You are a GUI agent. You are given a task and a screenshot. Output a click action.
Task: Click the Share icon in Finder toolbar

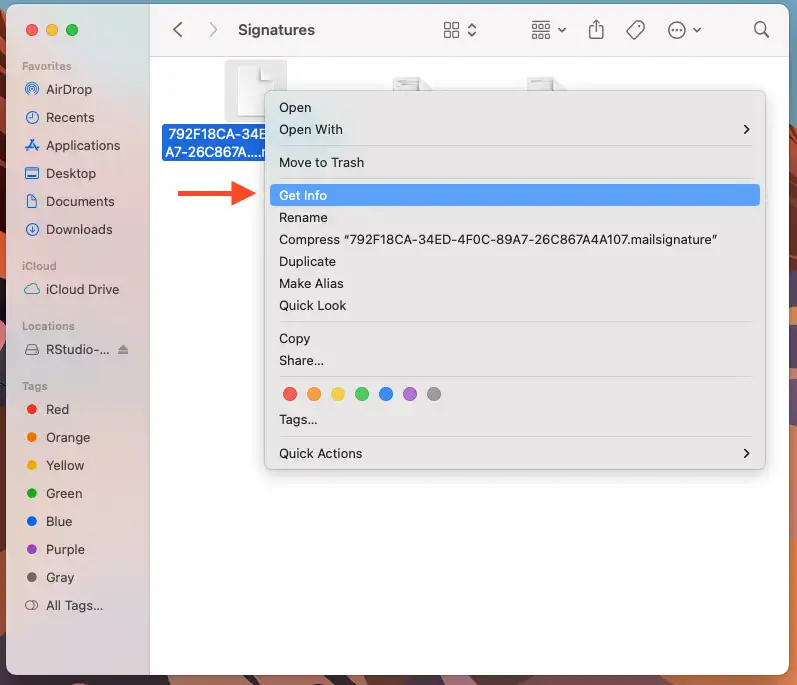pyautogui.click(x=597, y=30)
